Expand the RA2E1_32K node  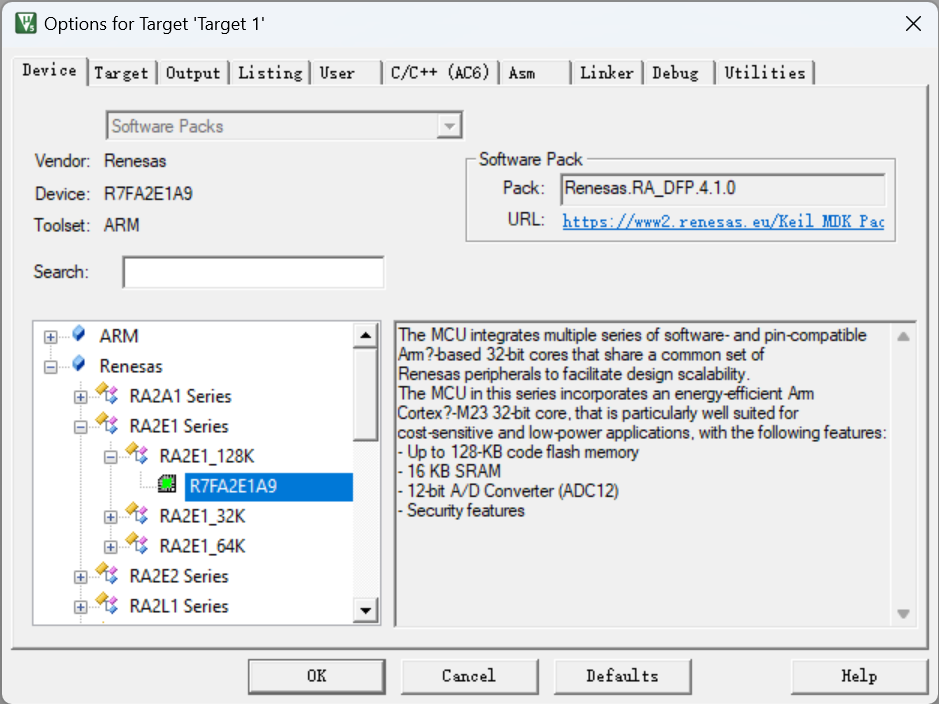110,517
